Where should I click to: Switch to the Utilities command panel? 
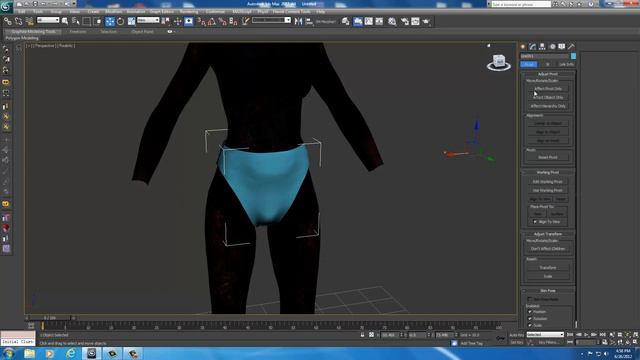[x=571, y=47]
